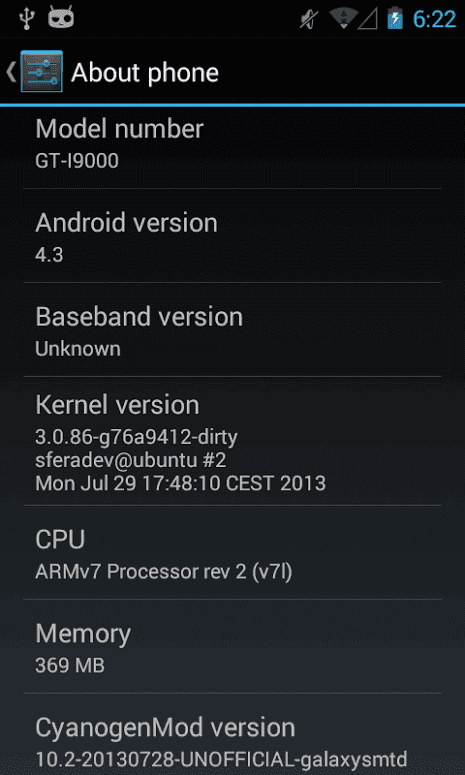Select the Model number entry
The height and width of the screenshot is (775, 465).
pyautogui.click(x=232, y=147)
